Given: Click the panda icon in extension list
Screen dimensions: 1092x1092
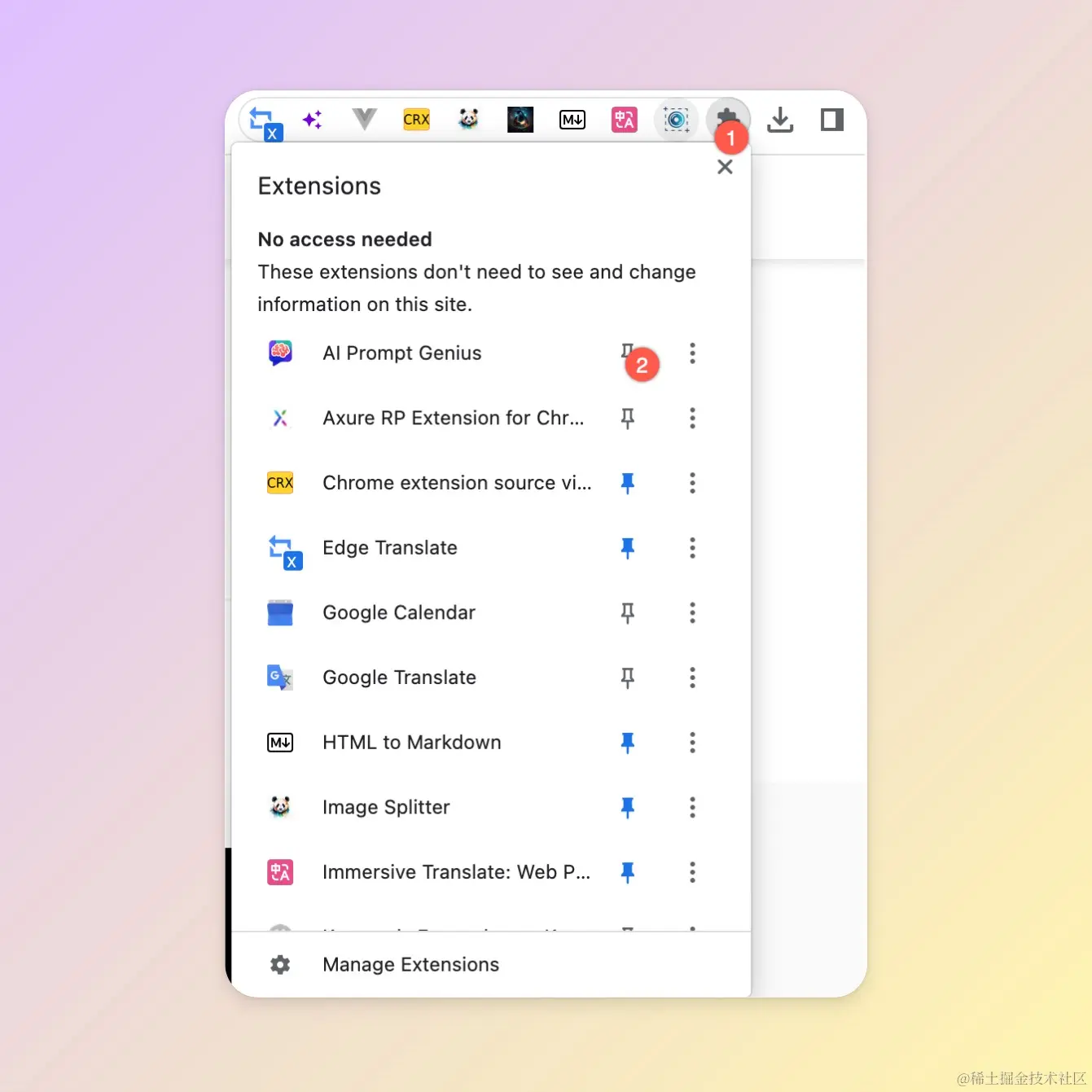Looking at the screenshot, I should [280, 807].
